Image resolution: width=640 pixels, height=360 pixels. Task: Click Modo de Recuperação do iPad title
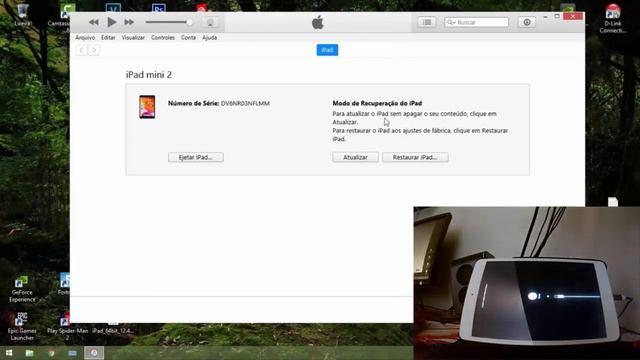tap(377, 103)
